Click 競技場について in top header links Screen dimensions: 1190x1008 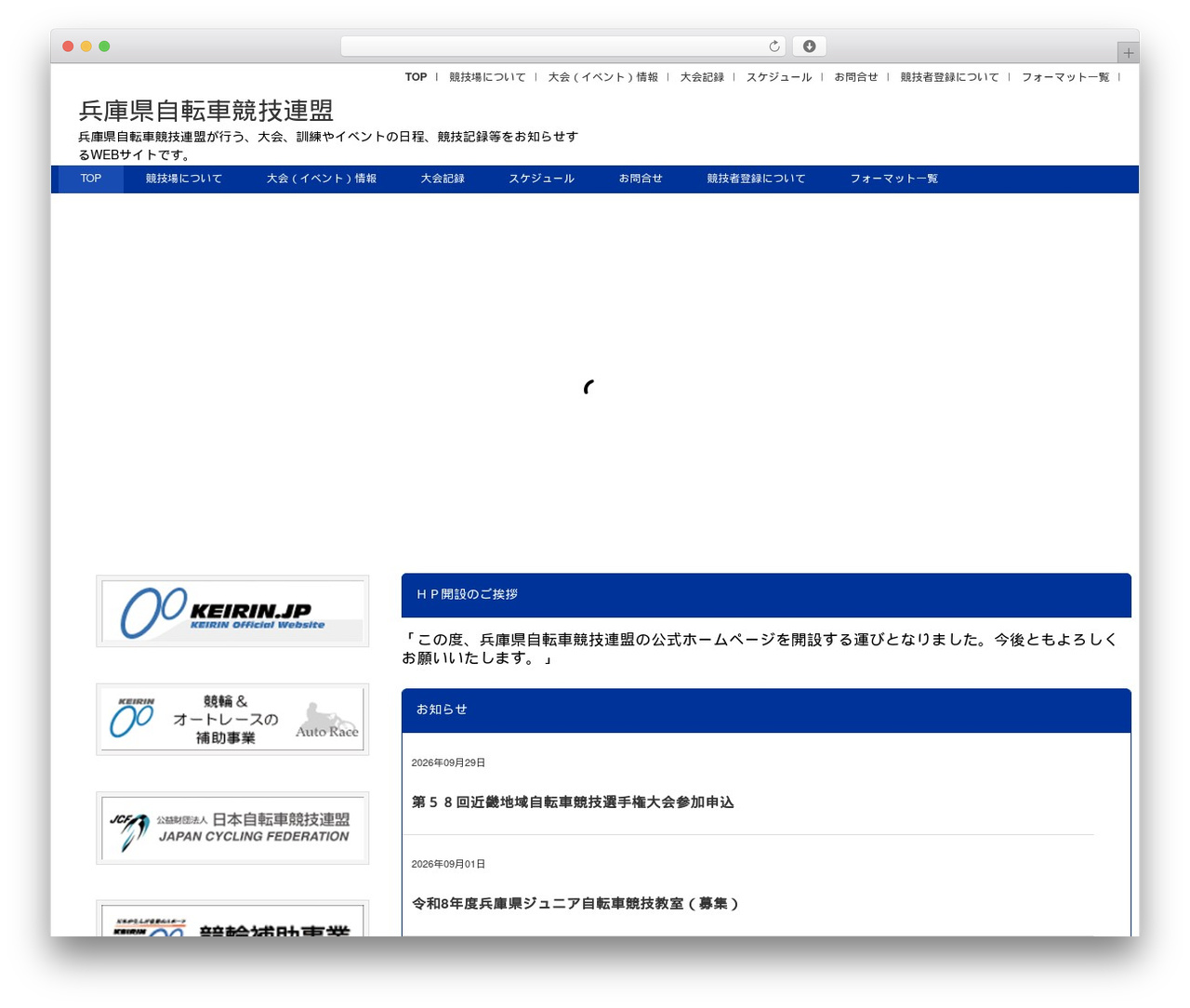coord(487,77)
